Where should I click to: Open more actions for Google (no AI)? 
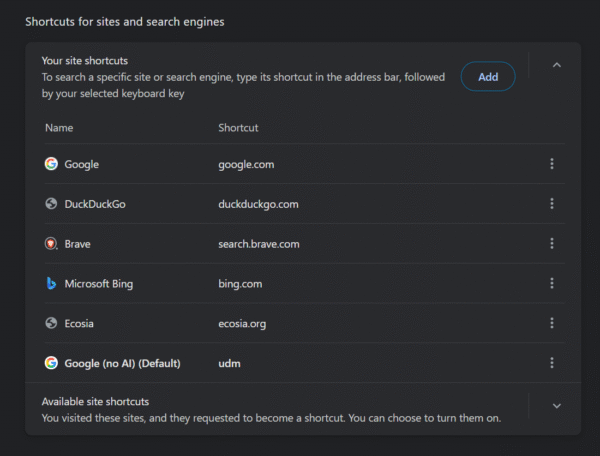pyautogui.click(x=552, y=363)
